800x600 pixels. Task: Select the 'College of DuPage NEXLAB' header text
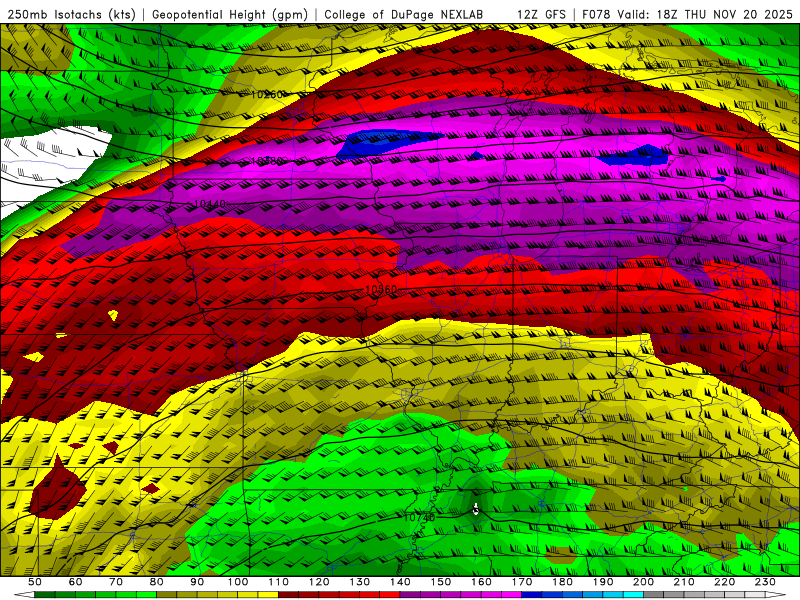(x=403, y=14)
